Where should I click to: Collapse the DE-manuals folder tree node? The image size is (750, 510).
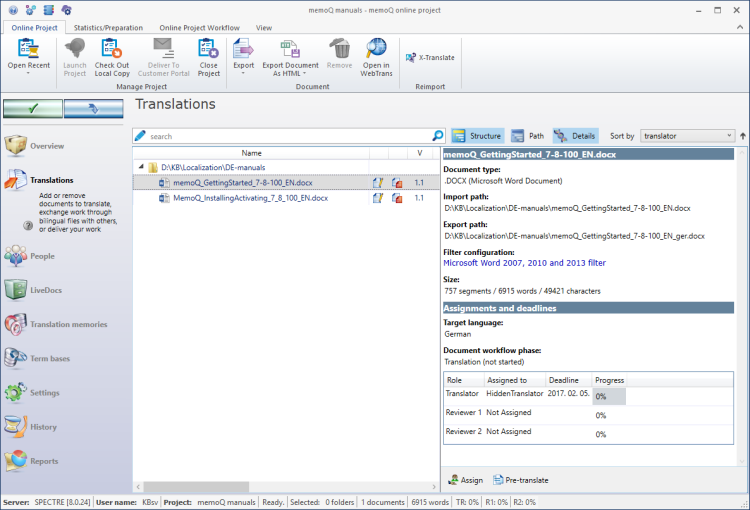141,167
